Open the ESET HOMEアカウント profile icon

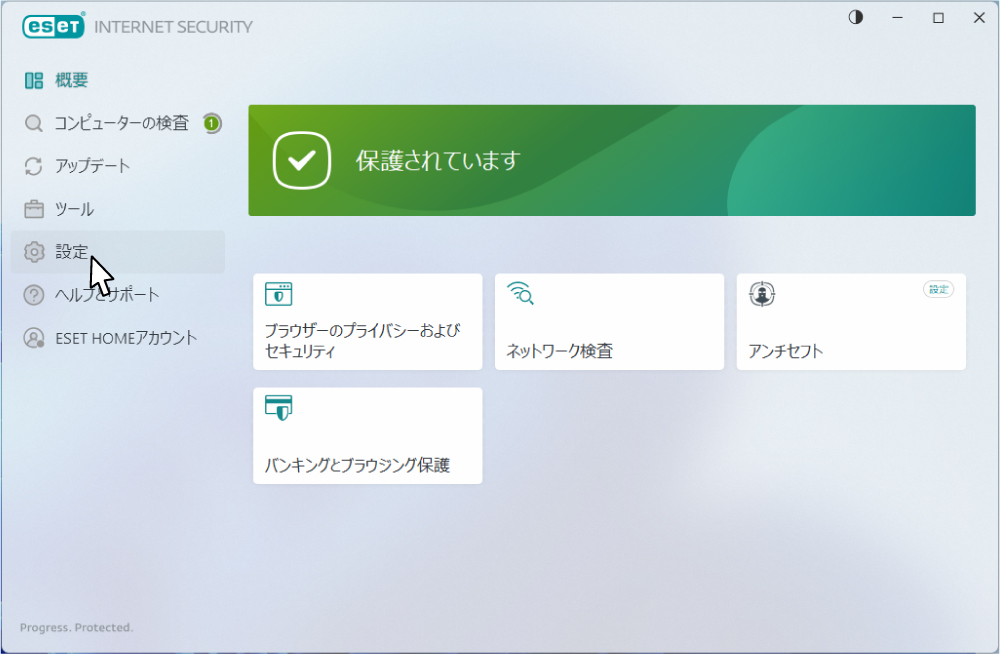click(34, 338)
